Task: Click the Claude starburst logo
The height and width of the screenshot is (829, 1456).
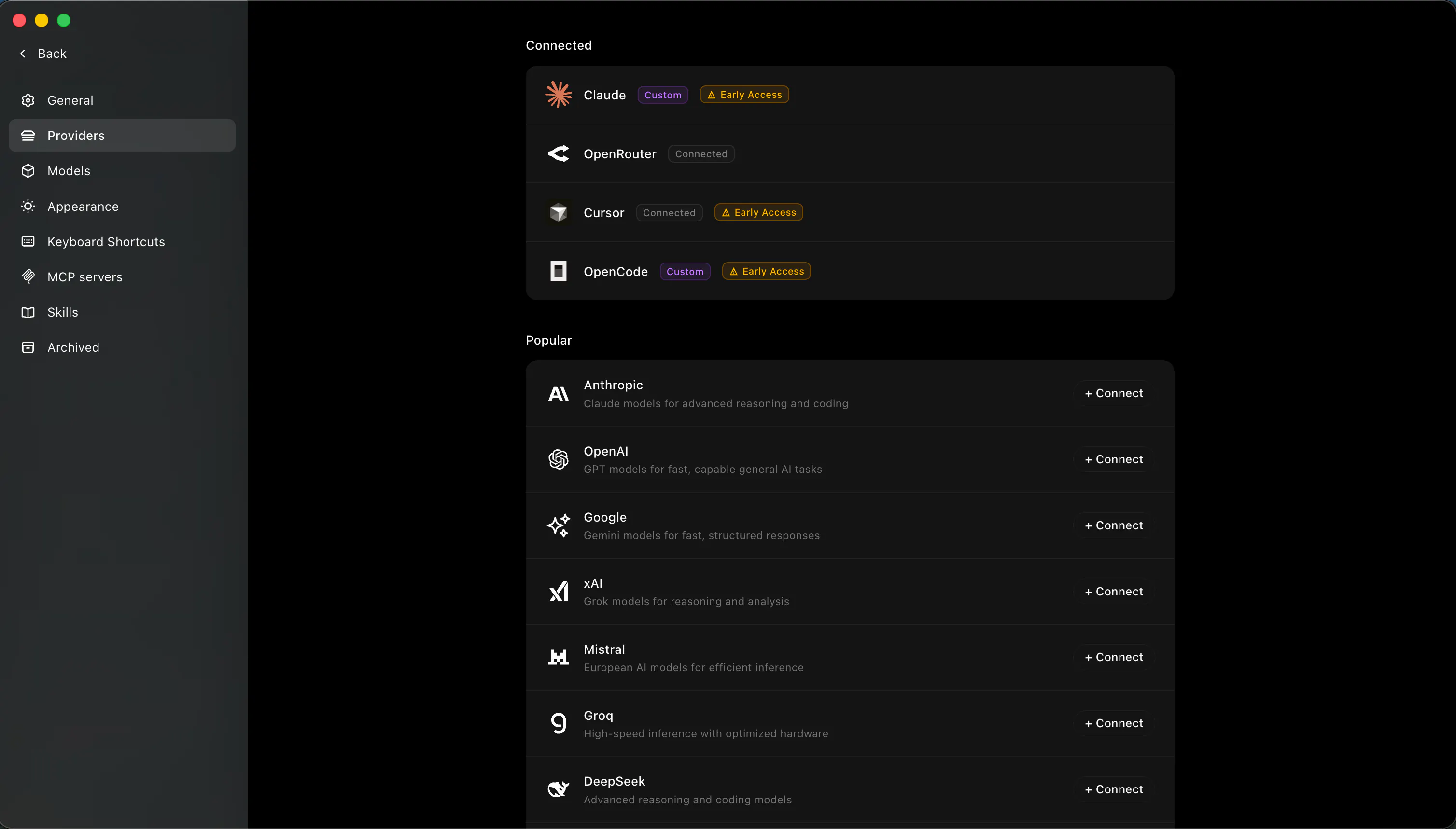Action: tap(558, 95)
